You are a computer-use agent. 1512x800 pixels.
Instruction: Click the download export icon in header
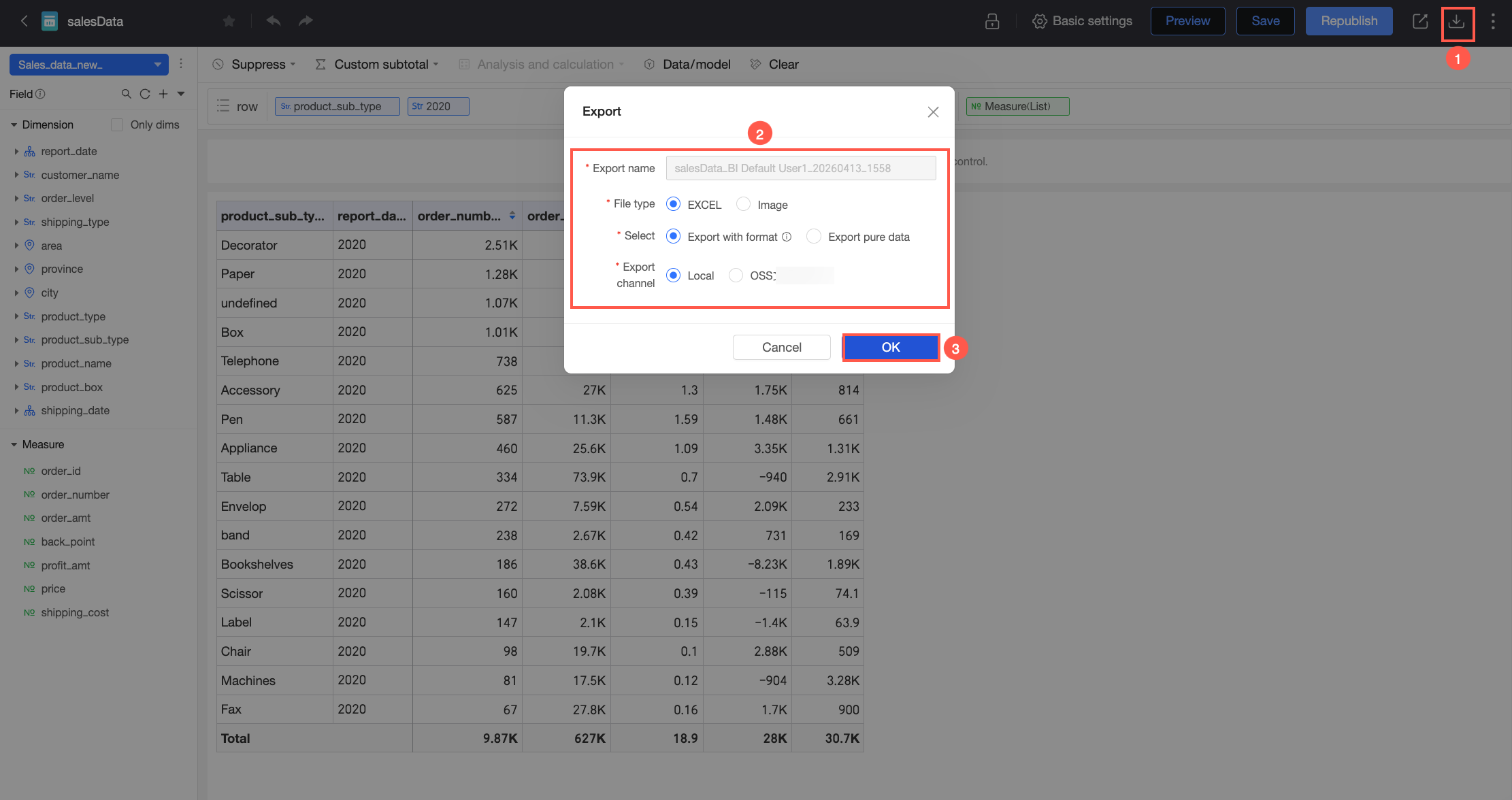[1456, 21]
